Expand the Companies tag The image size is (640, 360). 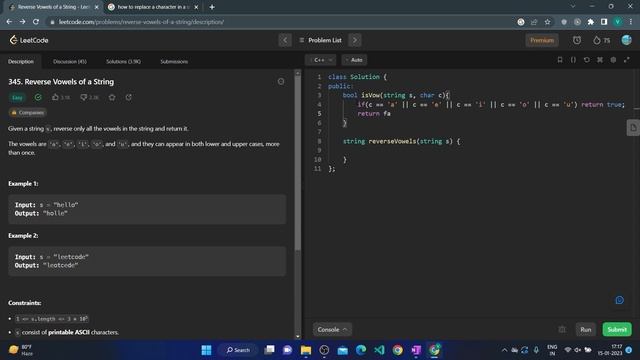tap(27, 113)
